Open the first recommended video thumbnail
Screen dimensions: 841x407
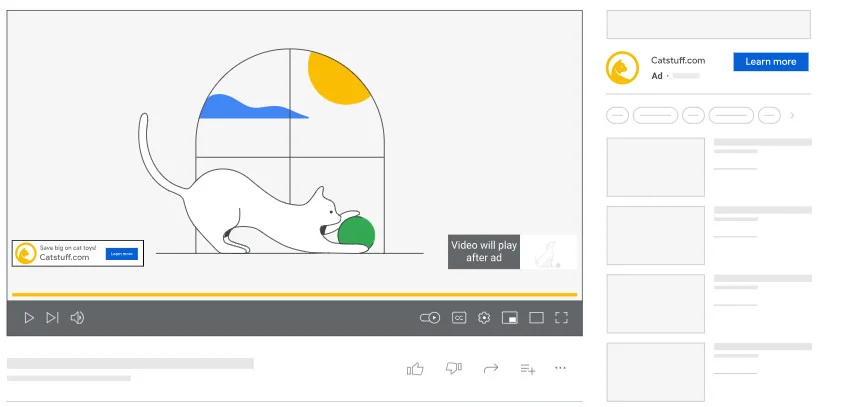655,167
